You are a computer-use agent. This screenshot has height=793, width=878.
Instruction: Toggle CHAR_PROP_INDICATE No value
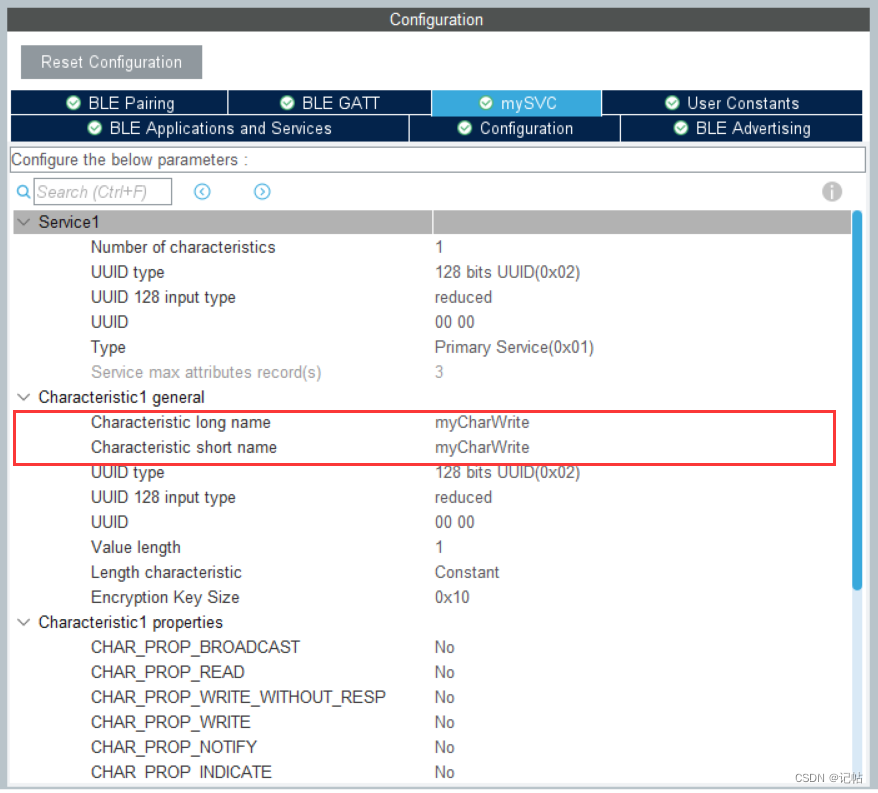pyautogui.click(x=445, y=773)
